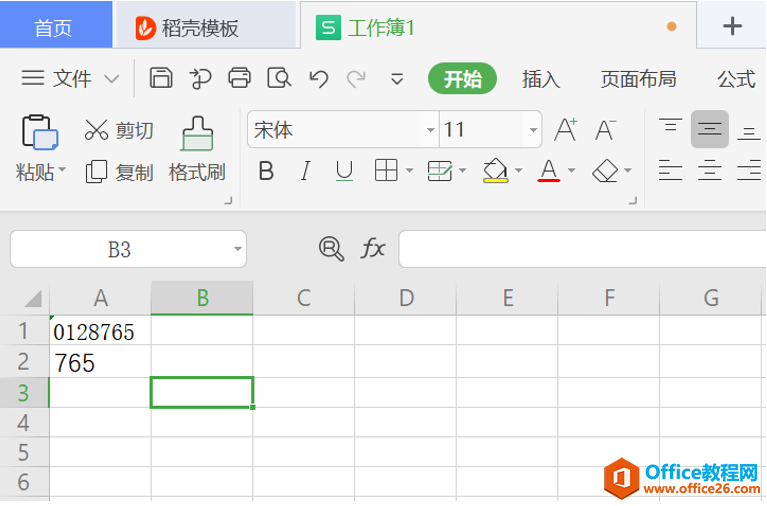Select cell containing 765
Viewport: 767px width, 506px height.
click(100, 362)
